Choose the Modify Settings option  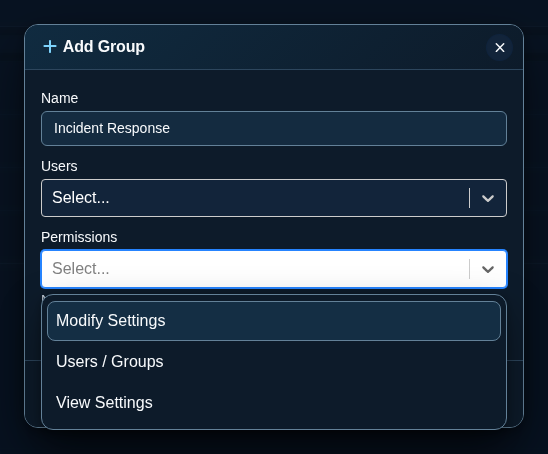274,321
